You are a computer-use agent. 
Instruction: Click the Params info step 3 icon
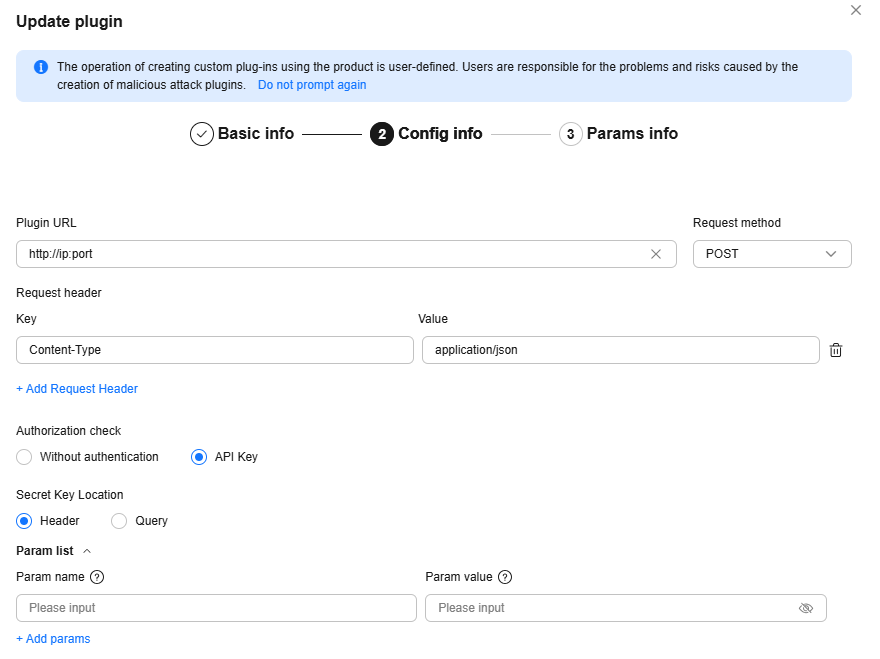[570, 134]
